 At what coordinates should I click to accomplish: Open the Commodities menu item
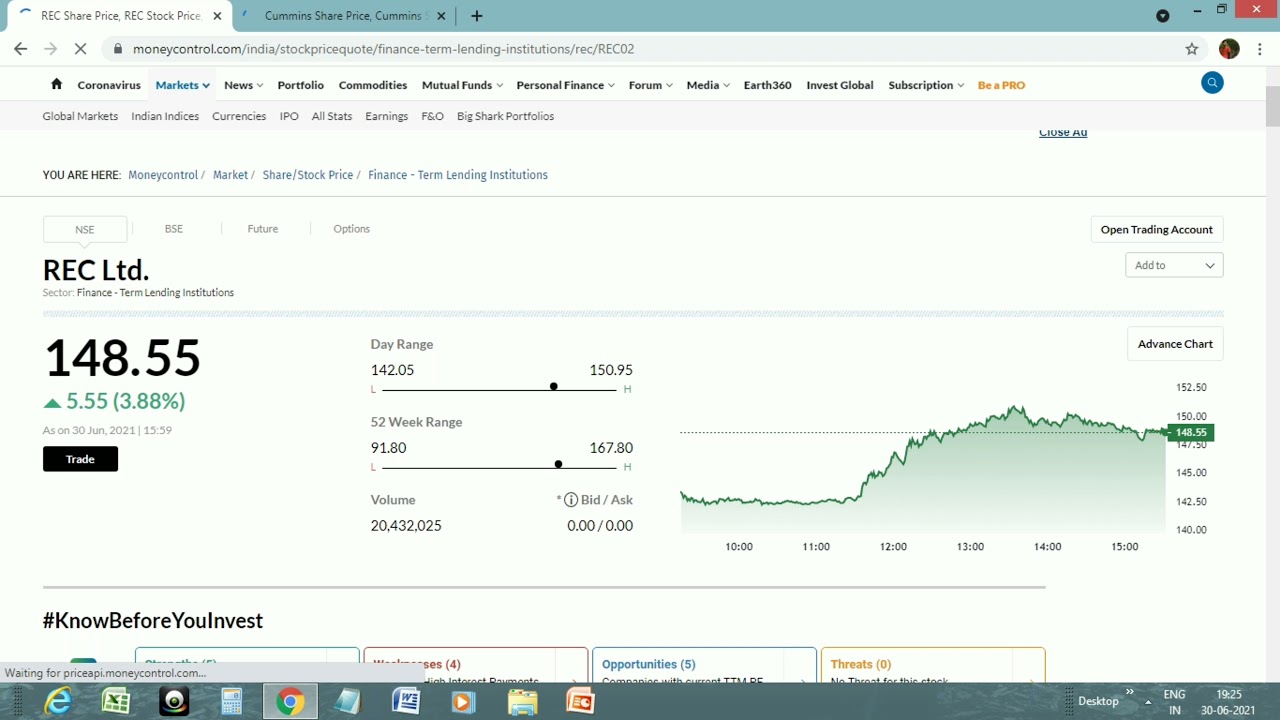pyautogui.click(x=373, y=85)
